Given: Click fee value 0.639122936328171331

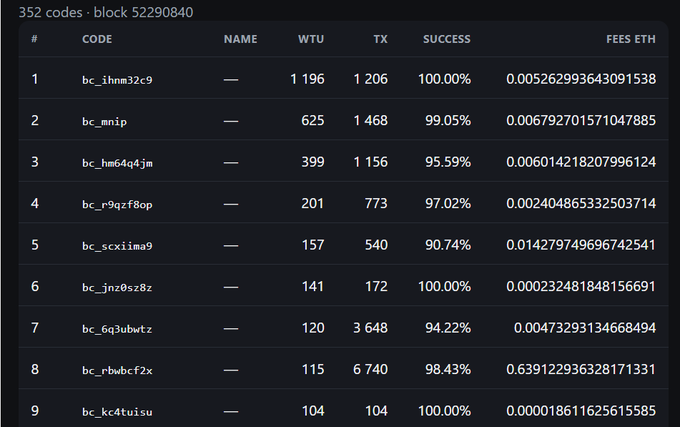Looking at the screenshot, I should (x=581, y=369).
